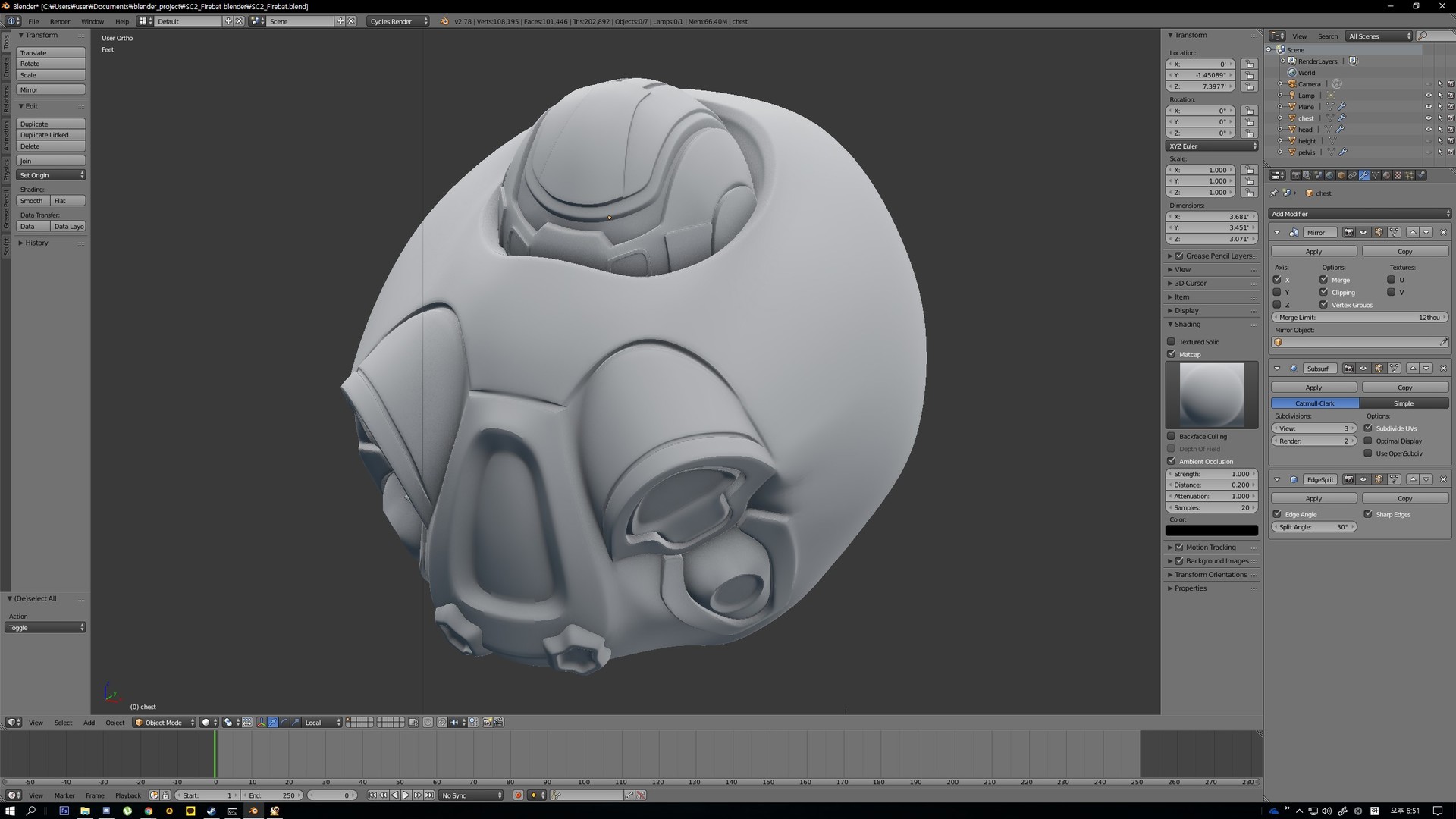Switch to the Object Constraints tab
The image size is (1456, 819).
point(1353,174)
